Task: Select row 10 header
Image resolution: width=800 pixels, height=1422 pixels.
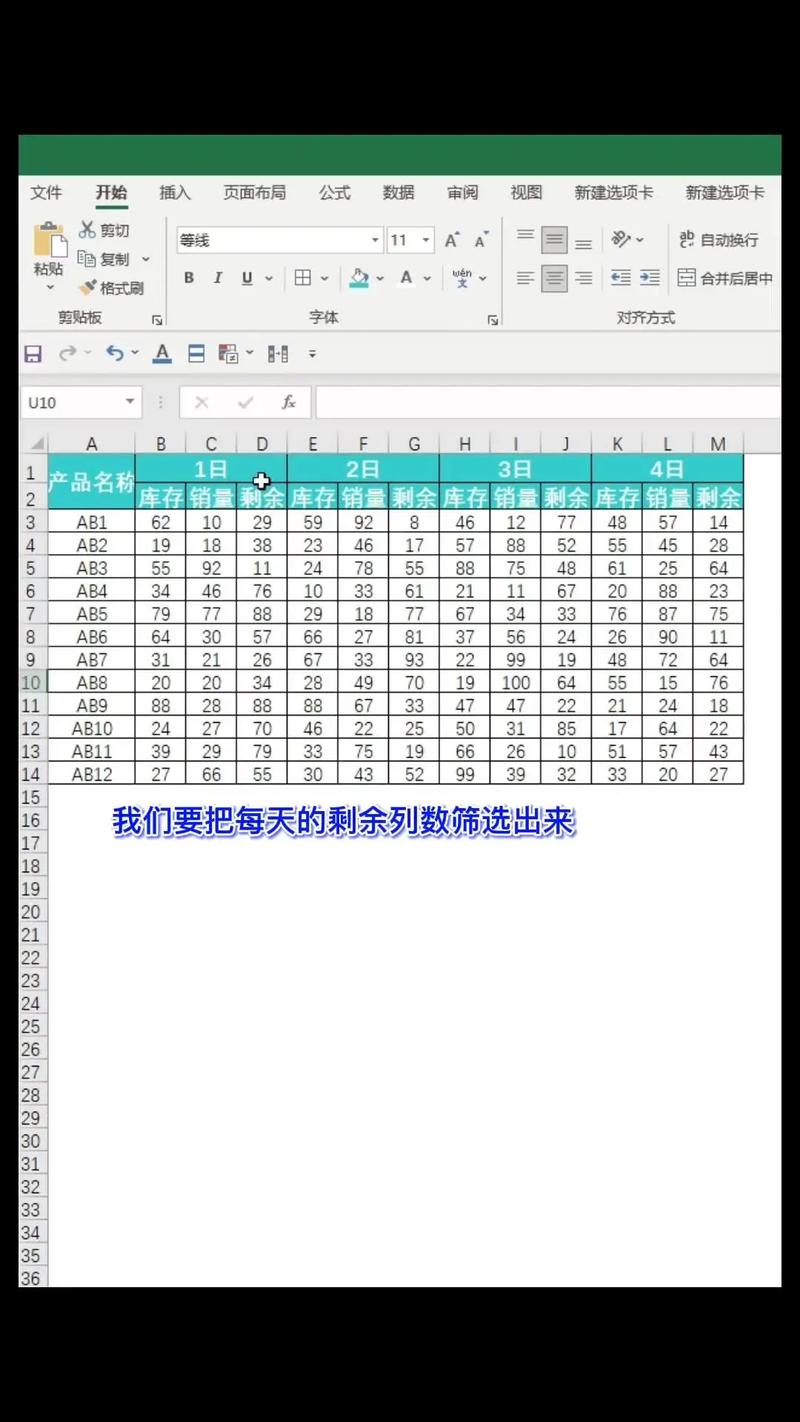Action: pyautogui.click(x=33, y=682)
